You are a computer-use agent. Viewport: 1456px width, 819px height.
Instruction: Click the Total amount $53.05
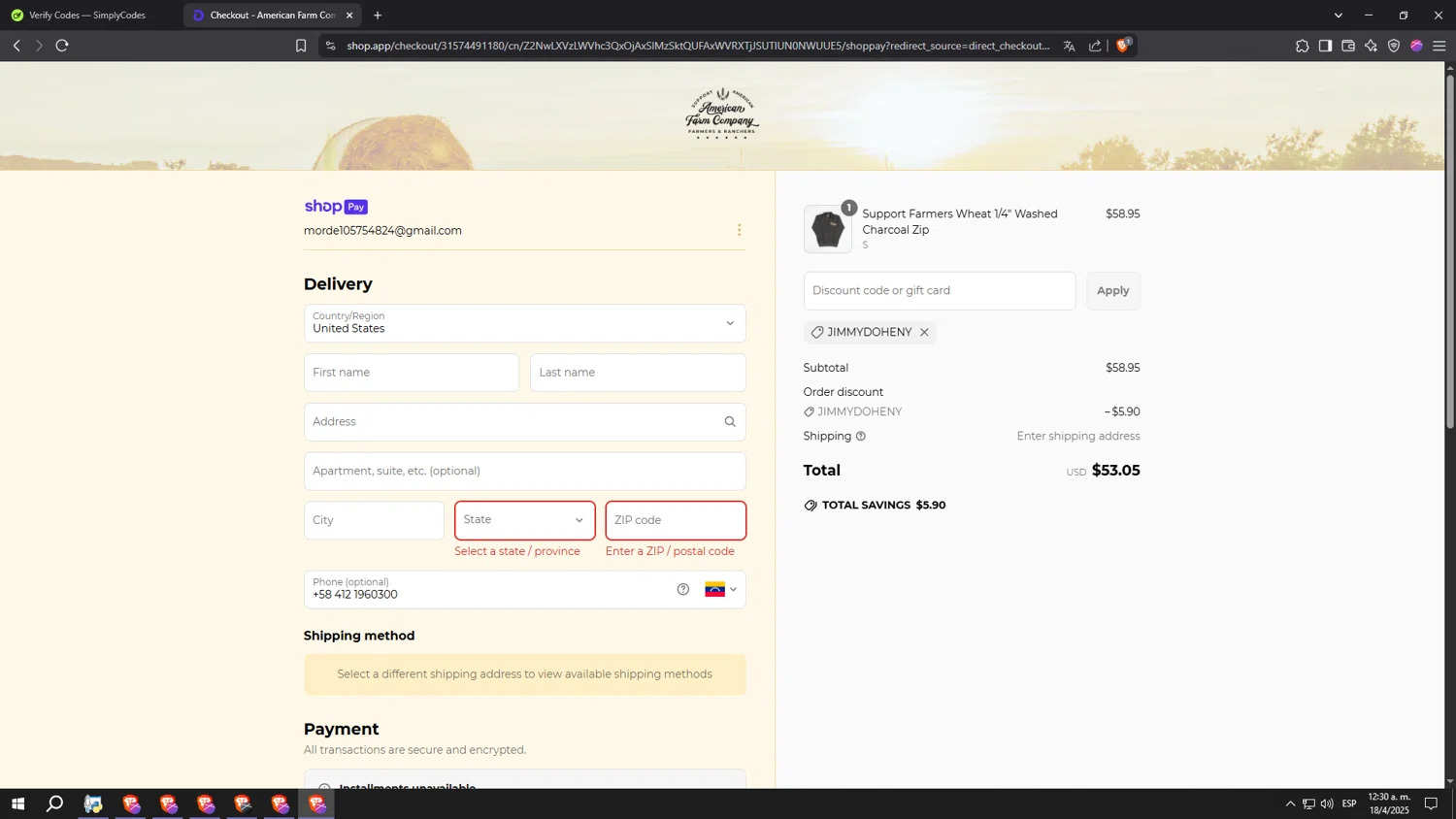(1116, 471)
